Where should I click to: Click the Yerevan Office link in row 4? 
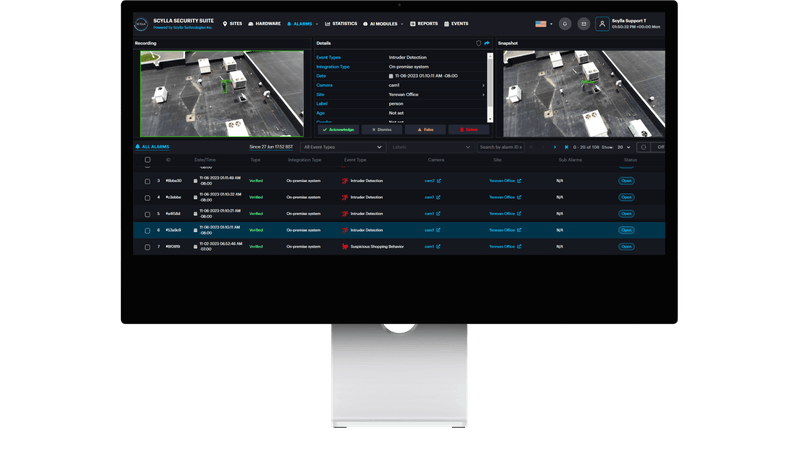pyautogui.click(x=502, y=197)
